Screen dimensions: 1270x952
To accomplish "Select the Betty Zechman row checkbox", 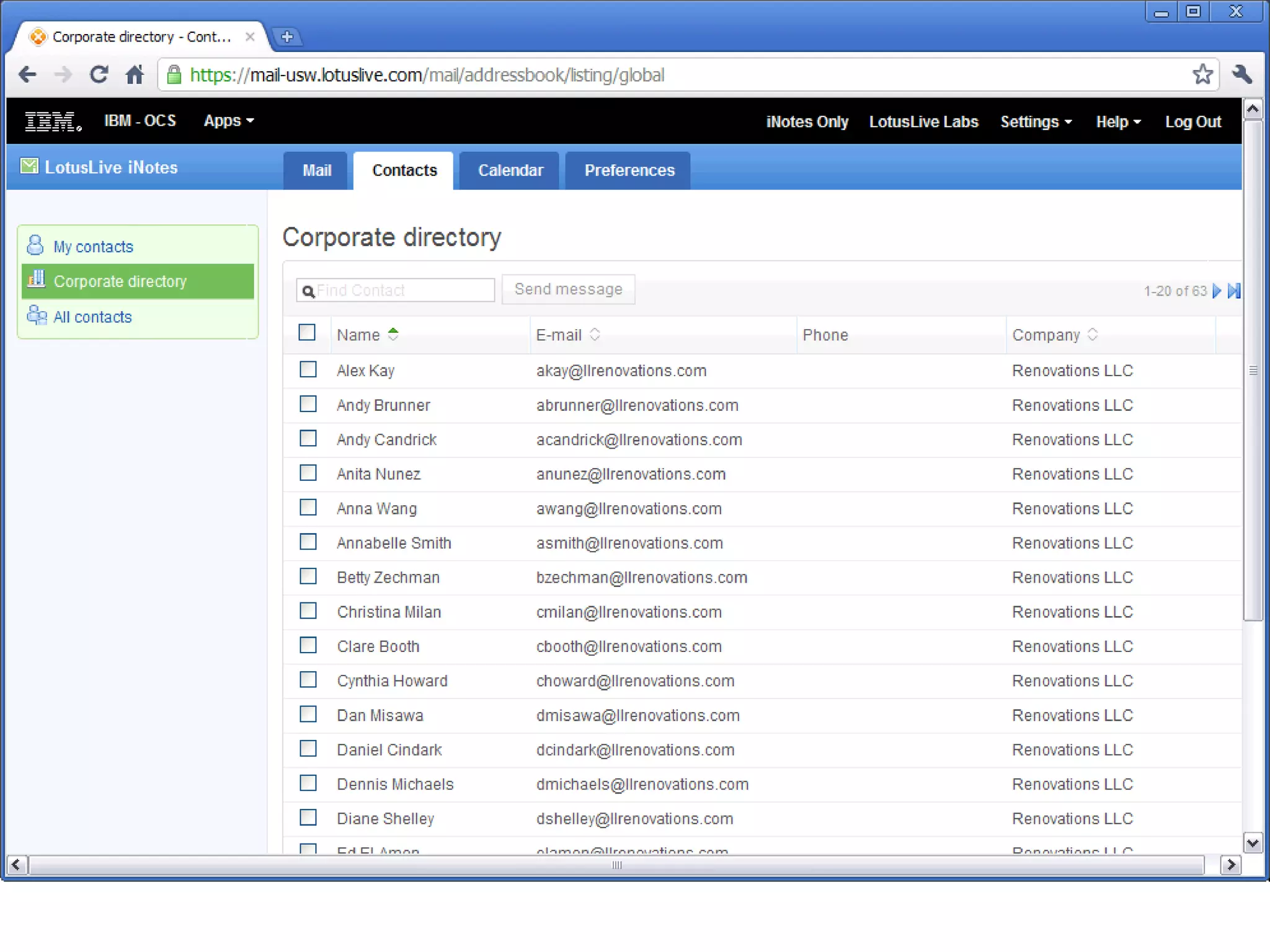I will click(308, 576).
